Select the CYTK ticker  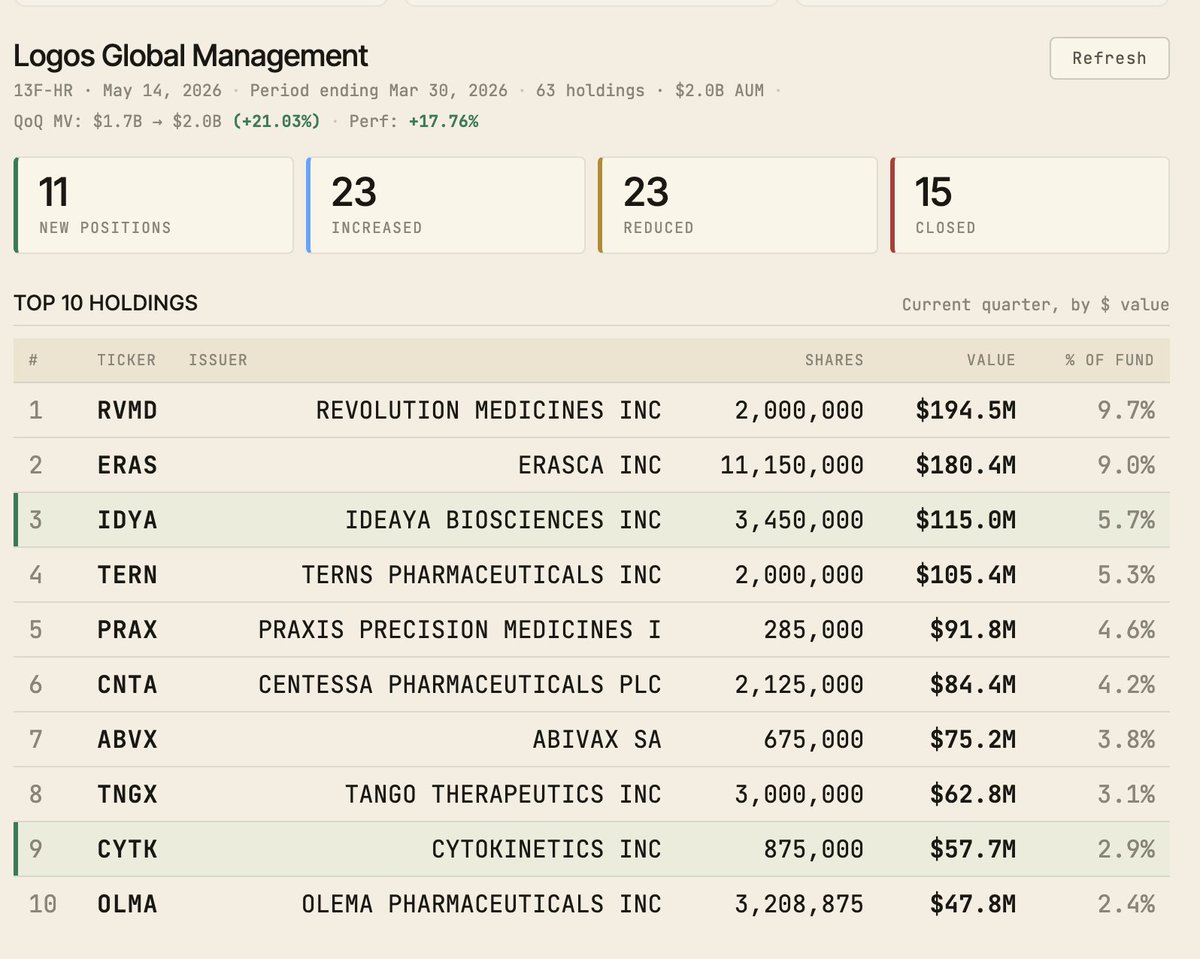(x=127, y=850)
